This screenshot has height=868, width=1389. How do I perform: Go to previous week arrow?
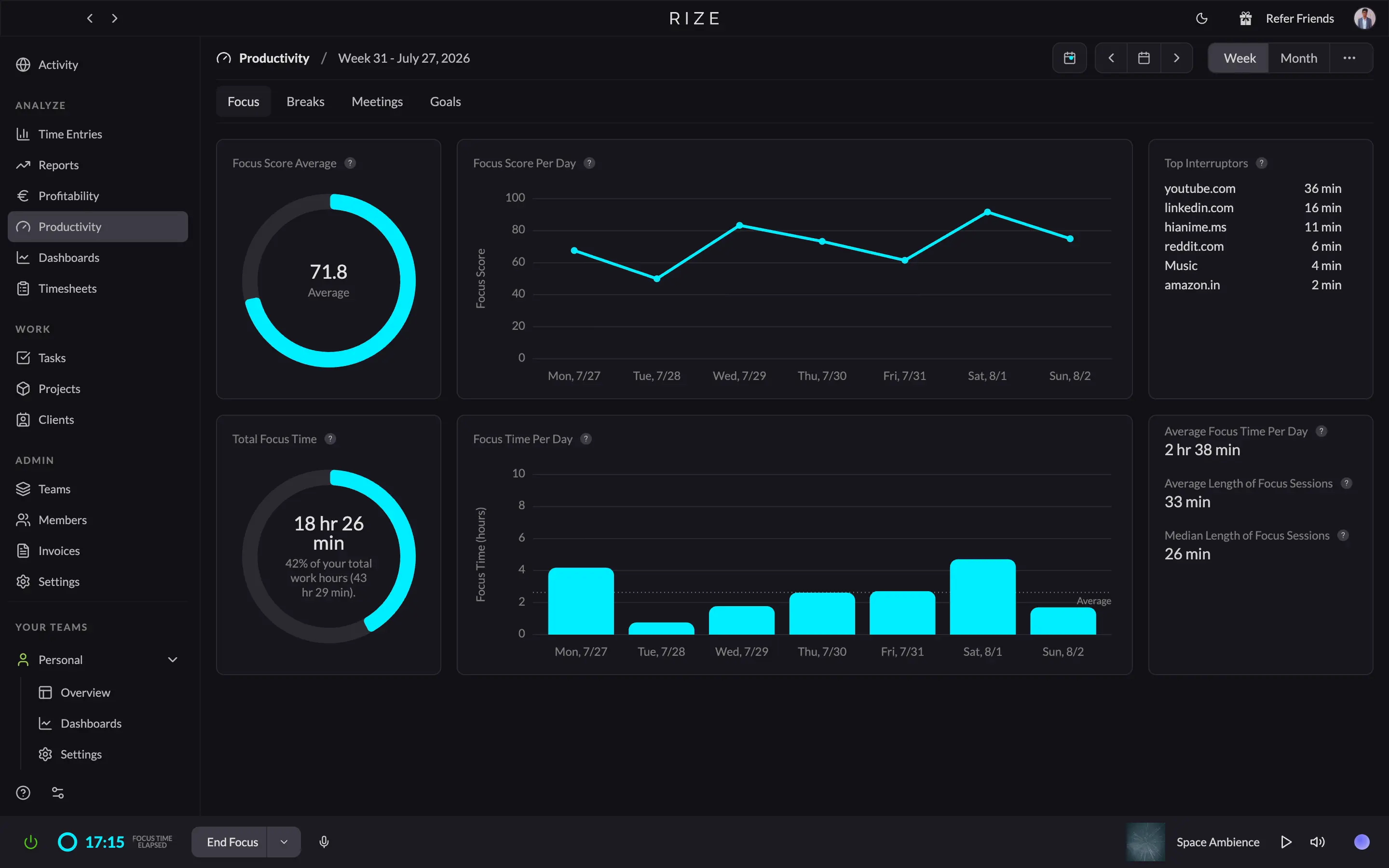tap(1111, 58)
